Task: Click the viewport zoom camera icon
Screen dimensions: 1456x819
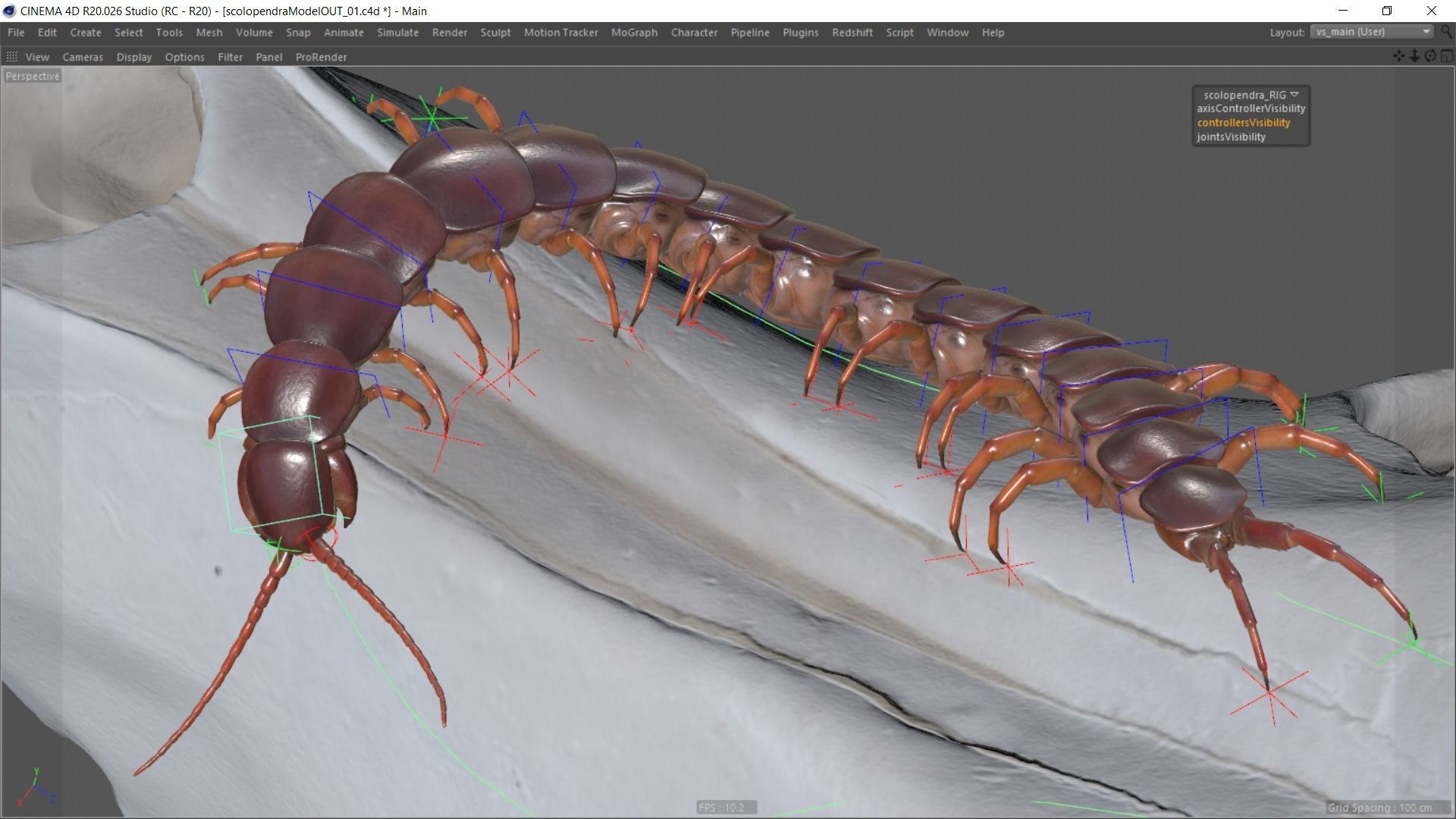Action: tap(1414, 56)
